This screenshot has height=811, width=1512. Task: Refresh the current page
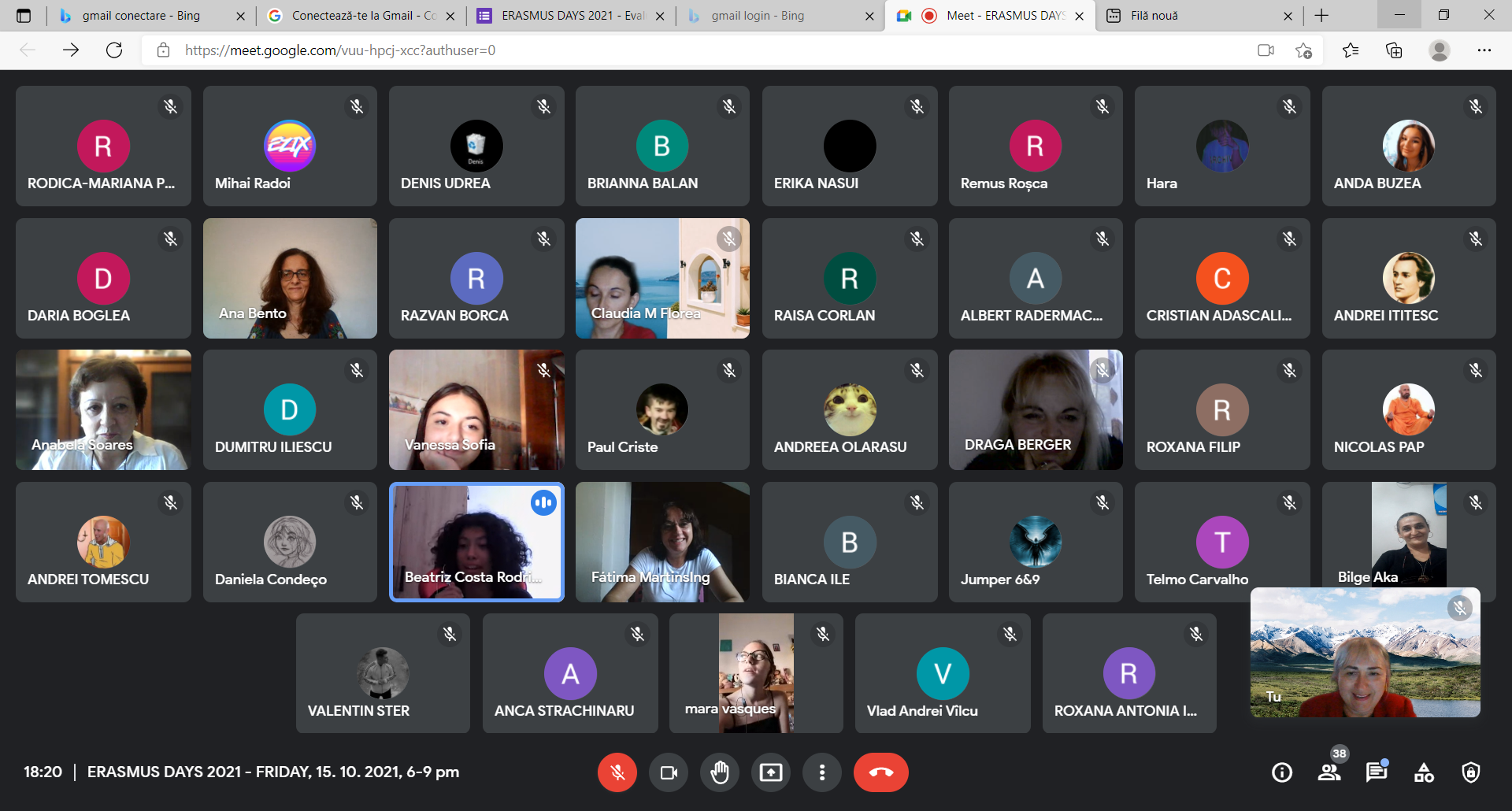114,50
